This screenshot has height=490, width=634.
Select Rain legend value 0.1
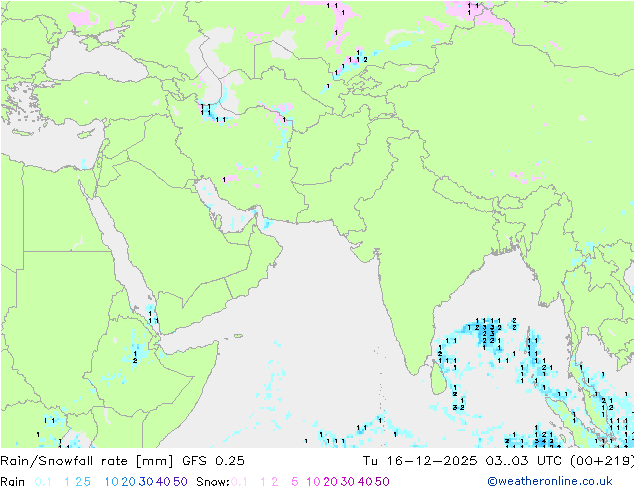tap(43, 482)
